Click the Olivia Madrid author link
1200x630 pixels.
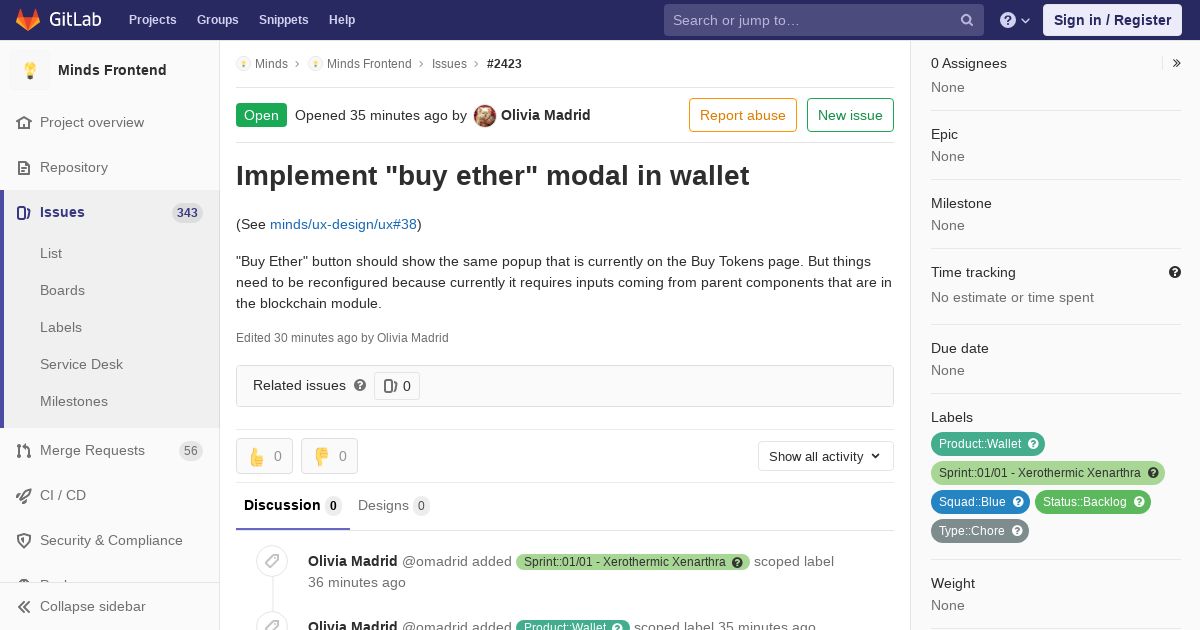(545, 115)
